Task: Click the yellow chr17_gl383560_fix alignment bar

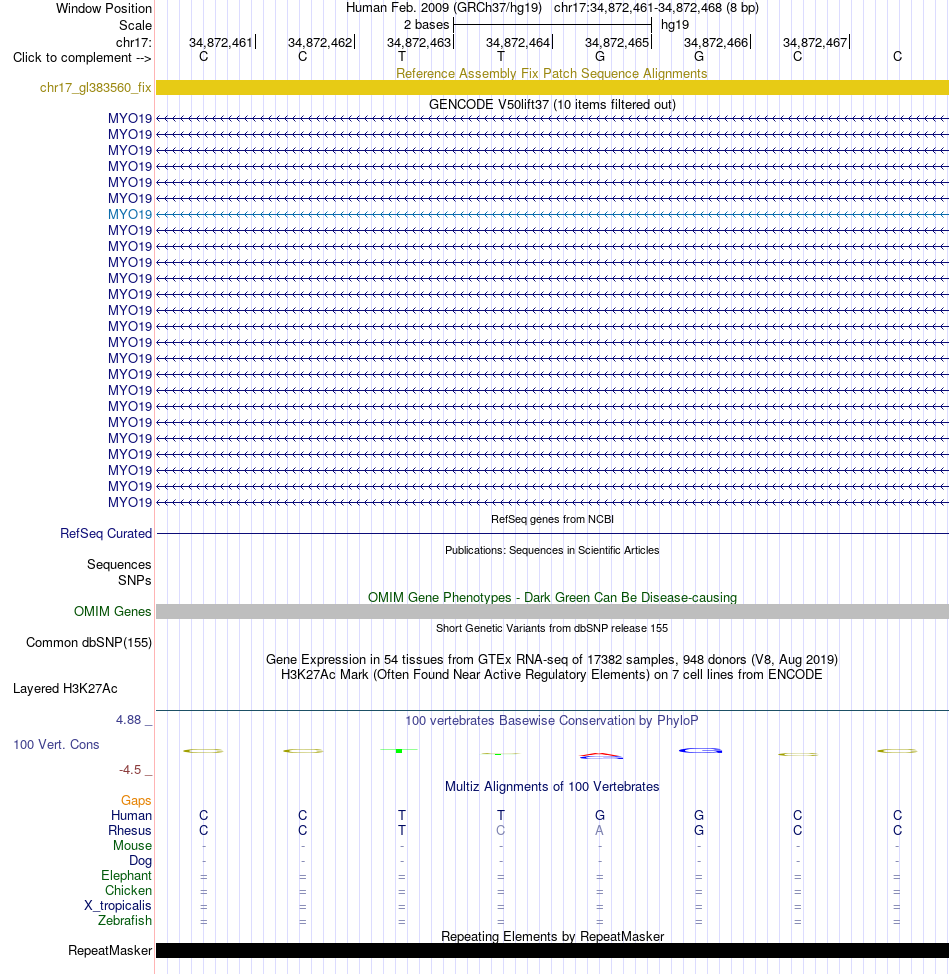Action: pyautogui.click(x=552, y=88)
